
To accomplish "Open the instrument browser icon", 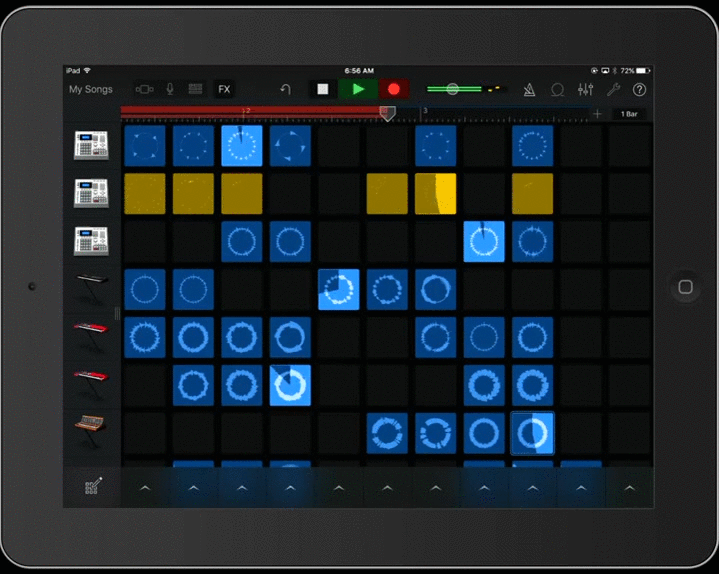I will coord(144,89).
